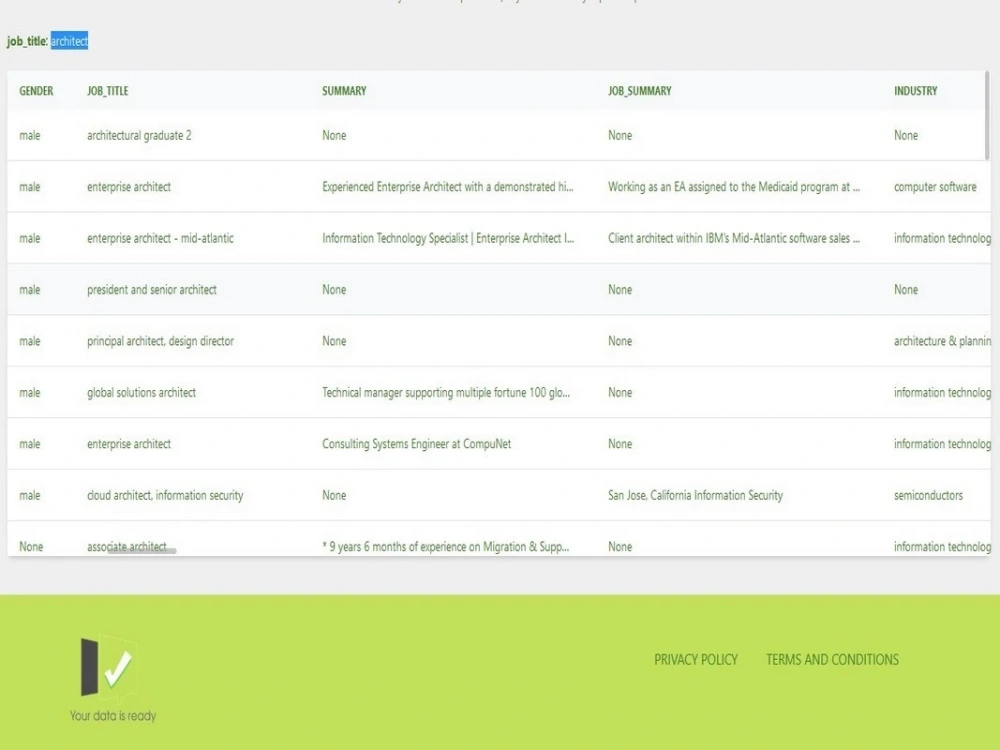Sort by the JOB_TITLE column header
Viewport: 1000px width, 750px height.
pos(108,91)
